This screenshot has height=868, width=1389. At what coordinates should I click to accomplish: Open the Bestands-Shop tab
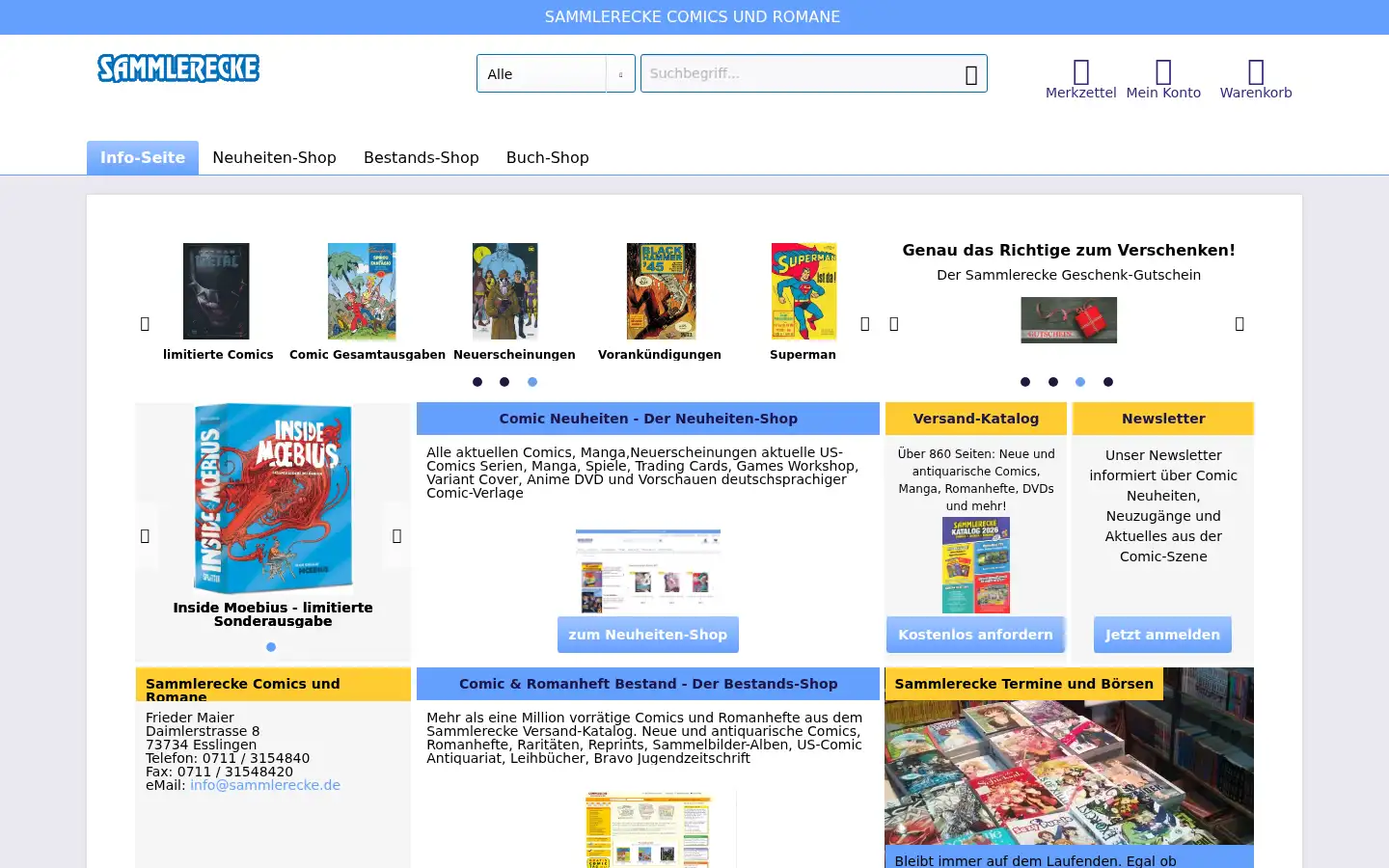(x=421, y=157)
